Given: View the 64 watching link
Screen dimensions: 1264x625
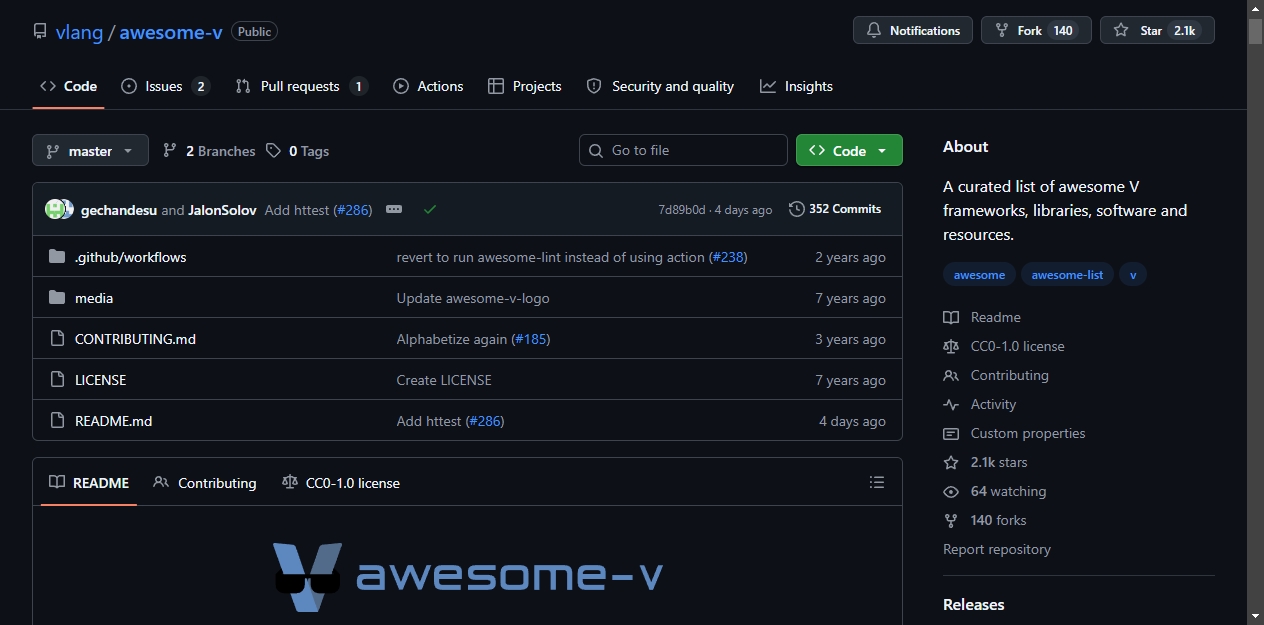Looking at the screenshot, I should tap(995, 491).
